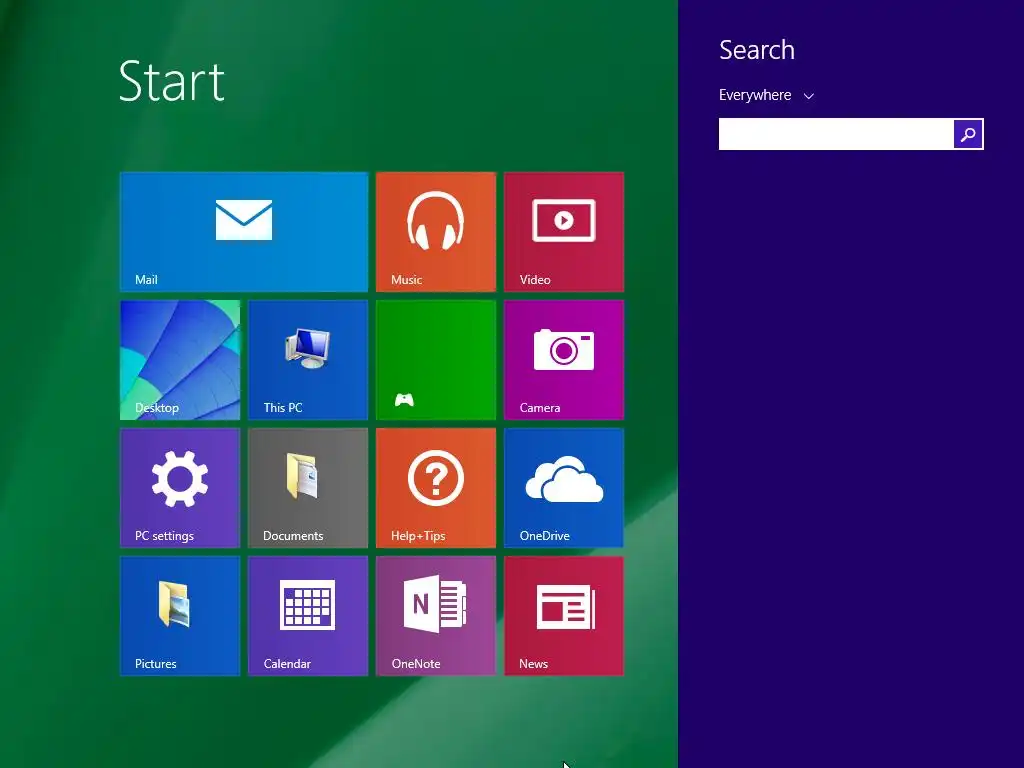The width and height of the screenshot is (1024, 768).
Task: Click into the Search text box
Action: (836, 134)
